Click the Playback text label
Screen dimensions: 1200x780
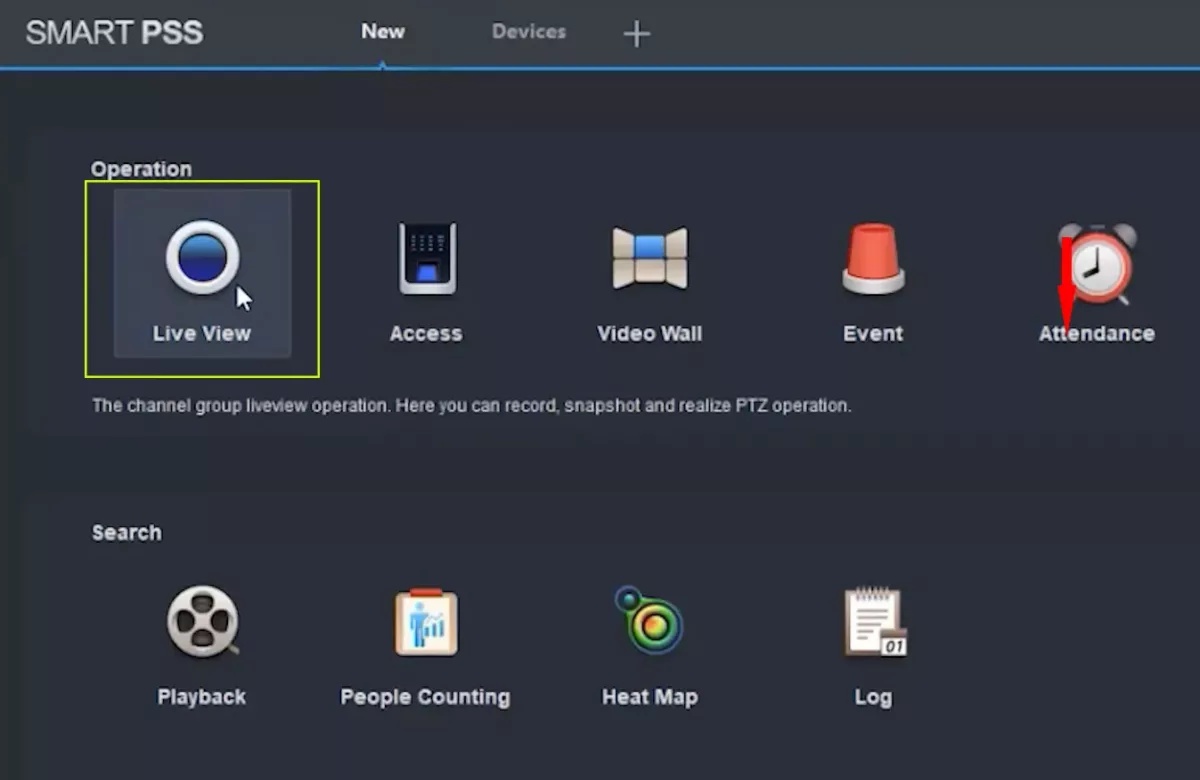tap(202, 697)
